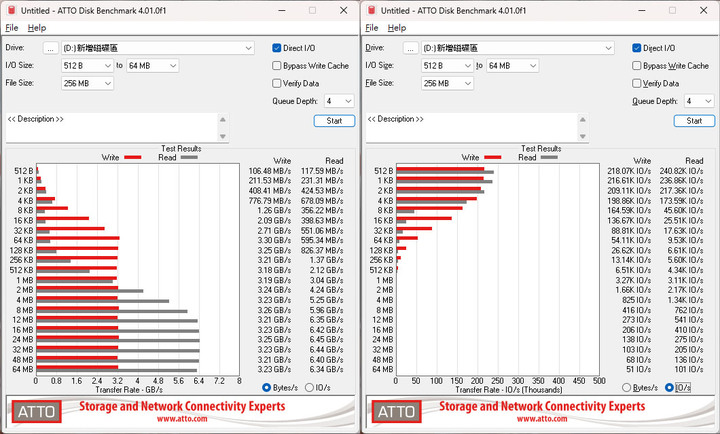Click the drive browse '...' button in left window
720x434 pixels.
(51, 48)
